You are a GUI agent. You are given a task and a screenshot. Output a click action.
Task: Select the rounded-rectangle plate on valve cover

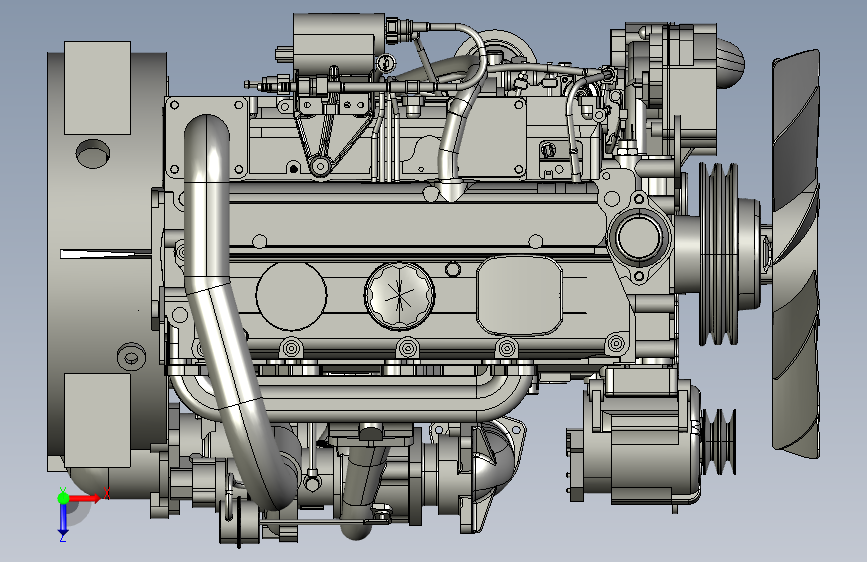pos(519,296)
